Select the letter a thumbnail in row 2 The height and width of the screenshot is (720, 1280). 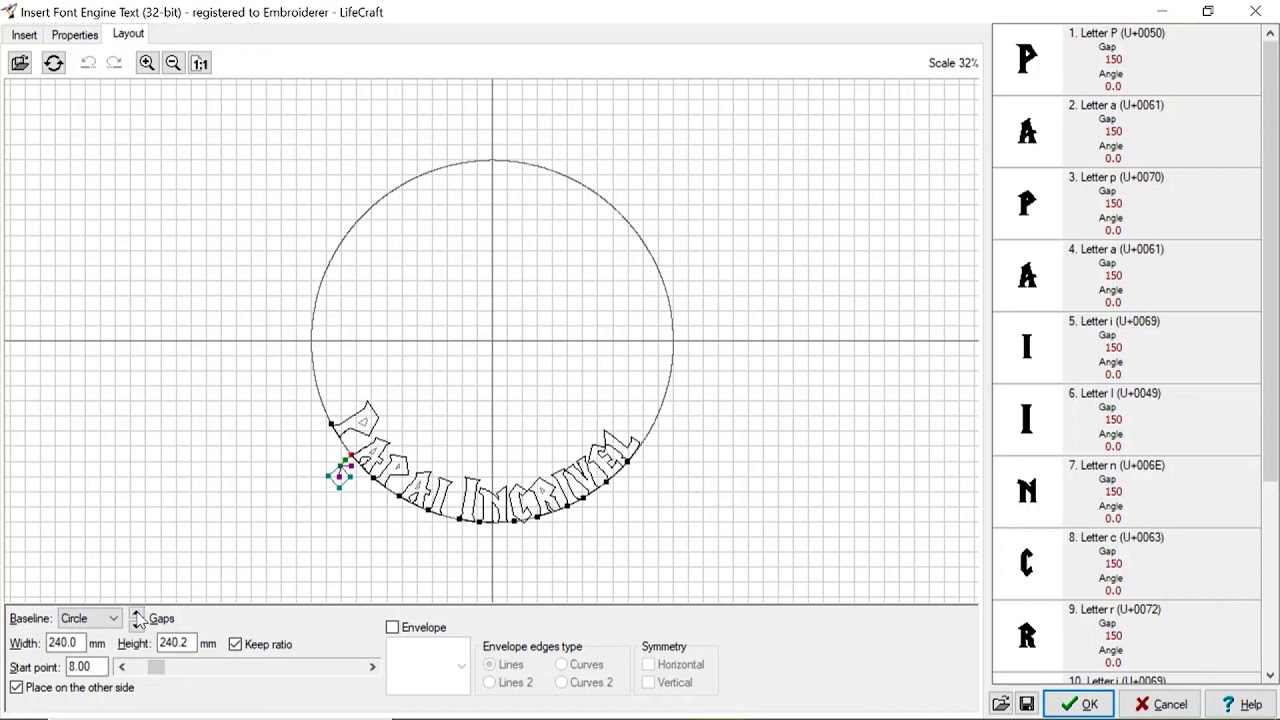(x=1027, y=132)
